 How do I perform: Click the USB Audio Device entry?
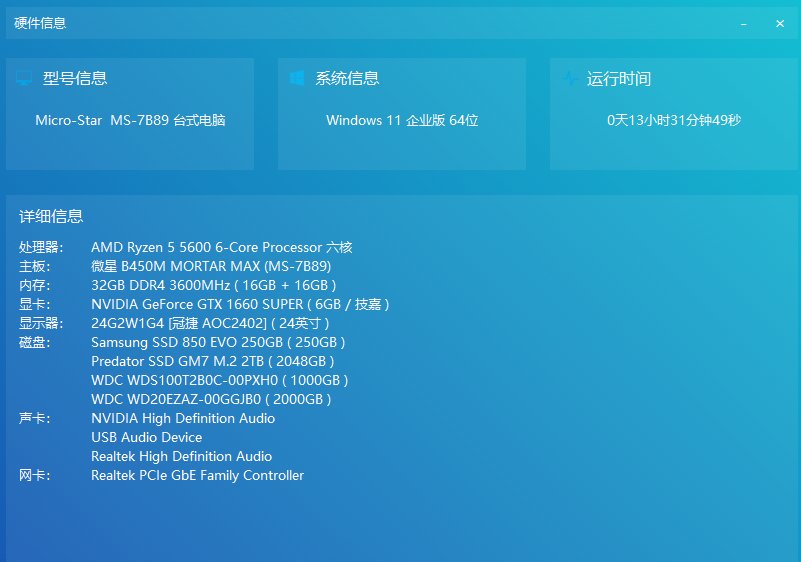[x=146, y=437]
